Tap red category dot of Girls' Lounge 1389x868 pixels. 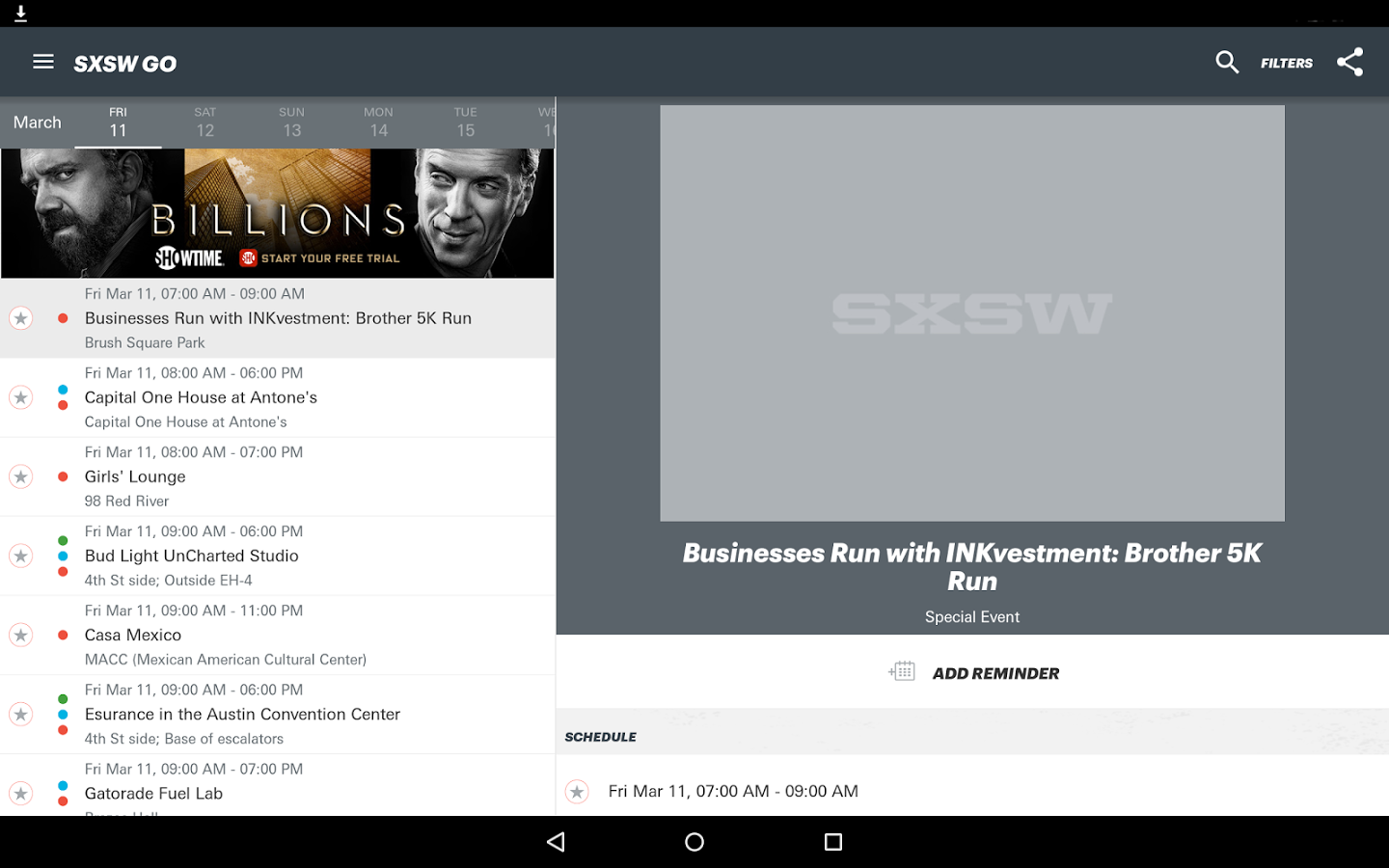tap(63, 476)
